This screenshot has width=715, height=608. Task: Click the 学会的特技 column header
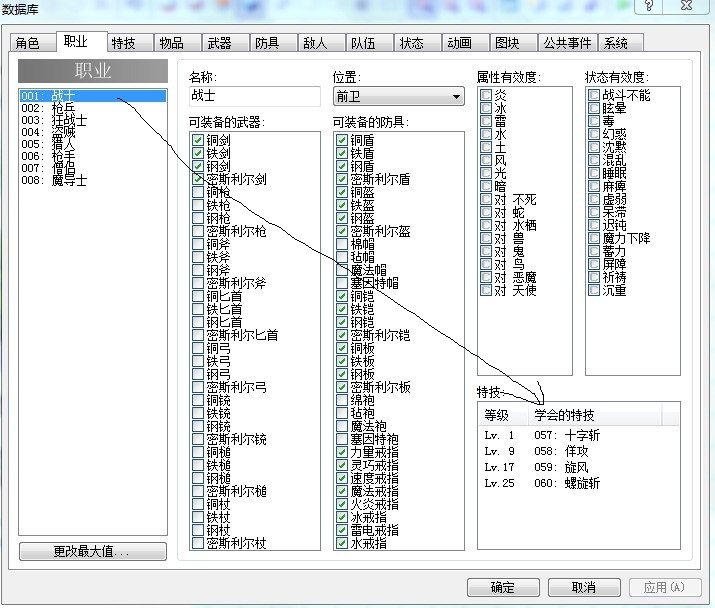pyautogui.click(x=595, y=415)
